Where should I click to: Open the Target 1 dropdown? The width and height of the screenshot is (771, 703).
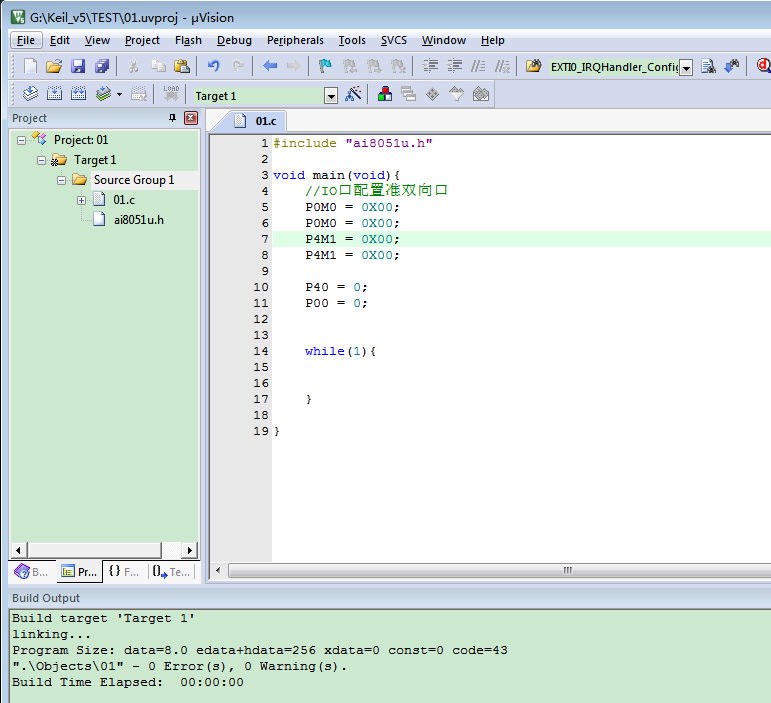[331, 96]
